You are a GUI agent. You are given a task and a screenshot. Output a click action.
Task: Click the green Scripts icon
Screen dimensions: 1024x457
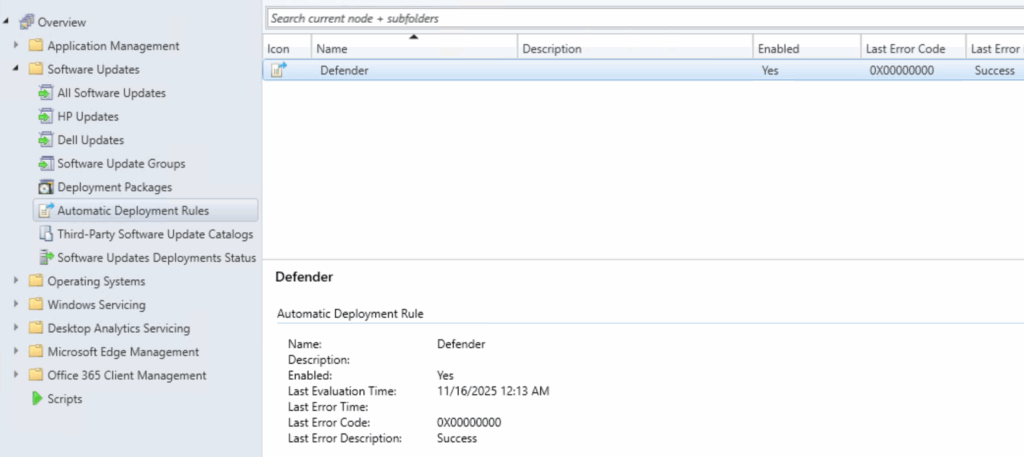pyautogui.click(x=37, y=399)
